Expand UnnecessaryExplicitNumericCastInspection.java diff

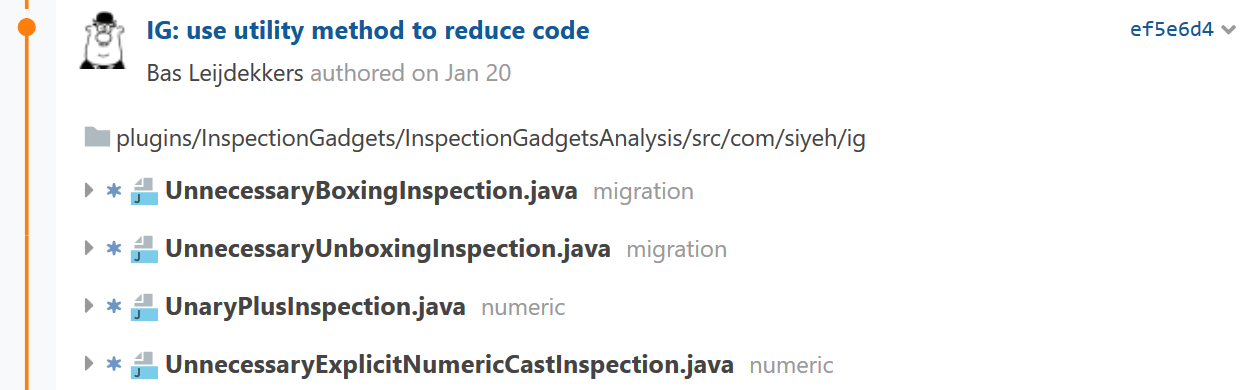click(90, 365)
